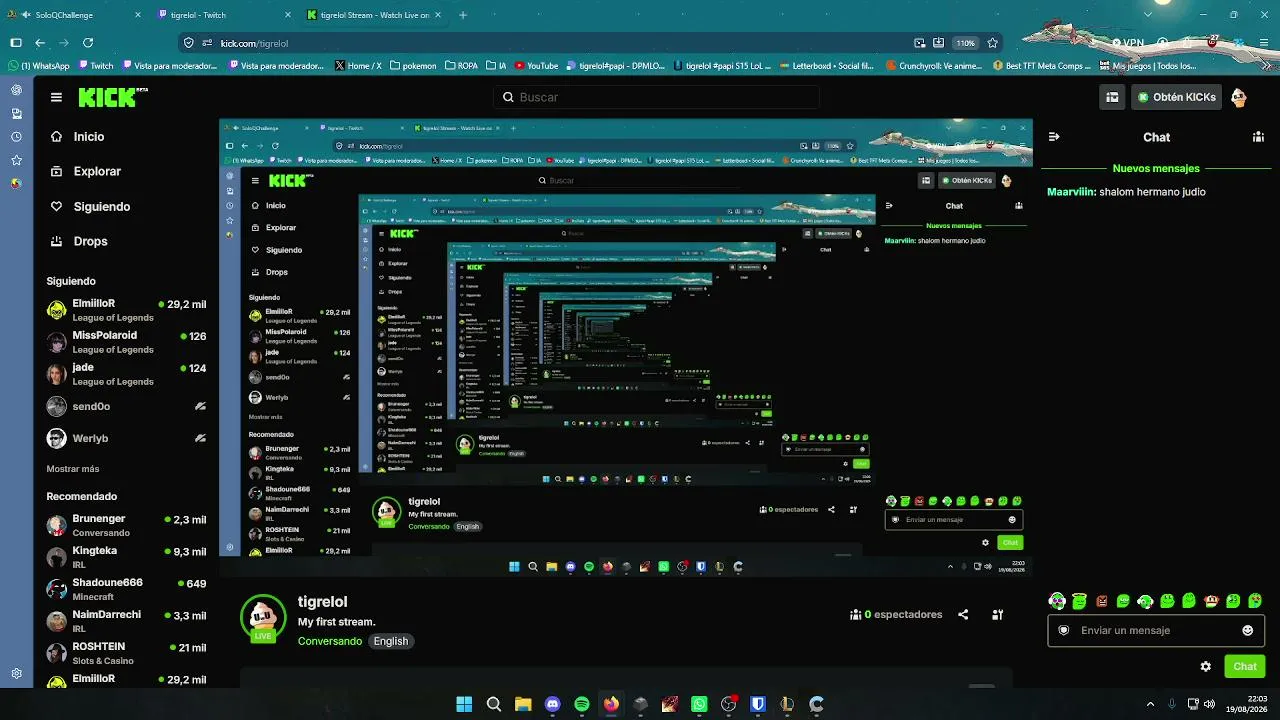Open MissPolaroid's channel
This screenshot has height=720, width=1280.
pyautogui.click(x=127, y=342)
